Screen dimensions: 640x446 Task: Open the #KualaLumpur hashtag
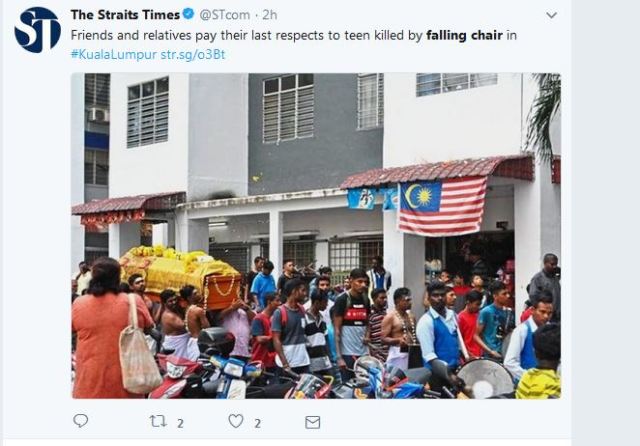pos(114,54)
